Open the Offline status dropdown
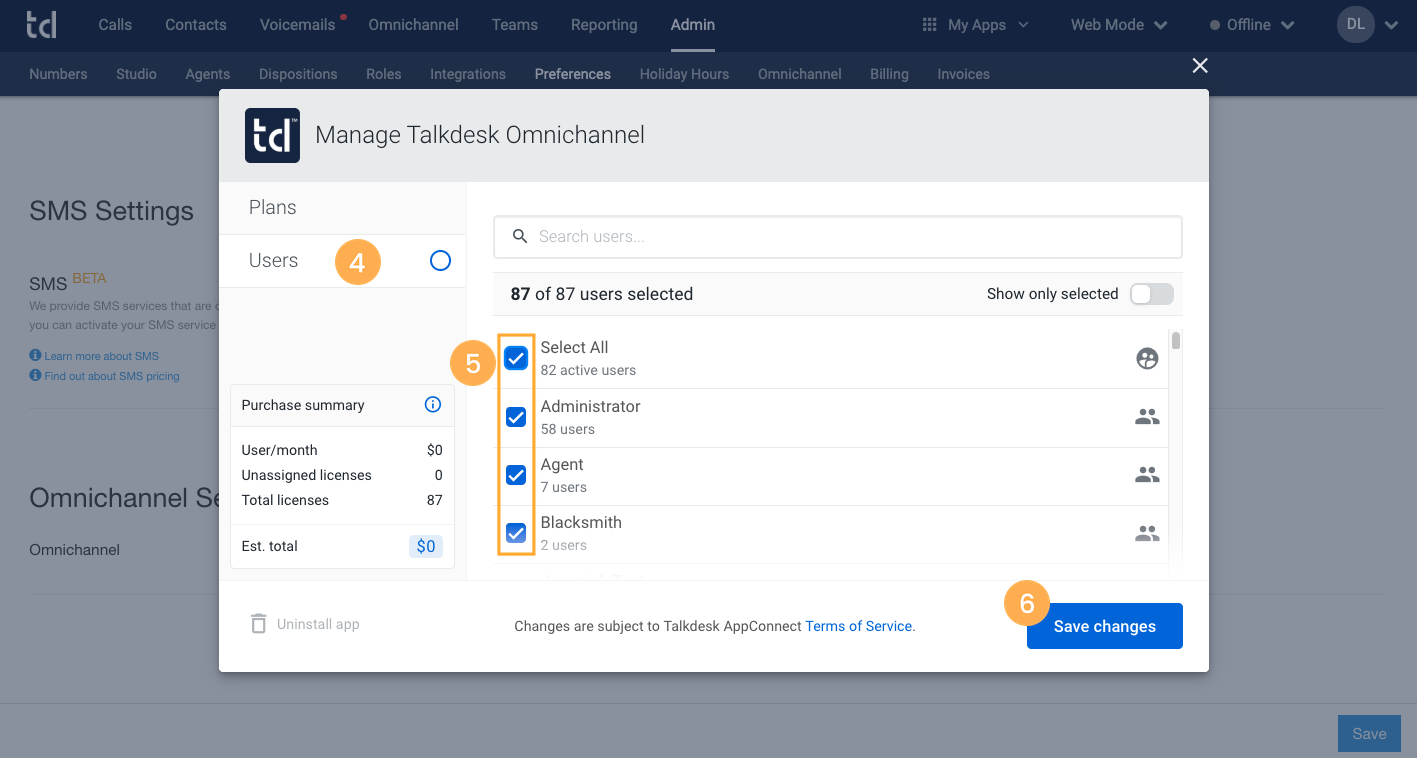The height and width of the screenshot is (758, 1417). pos(1252,25)
